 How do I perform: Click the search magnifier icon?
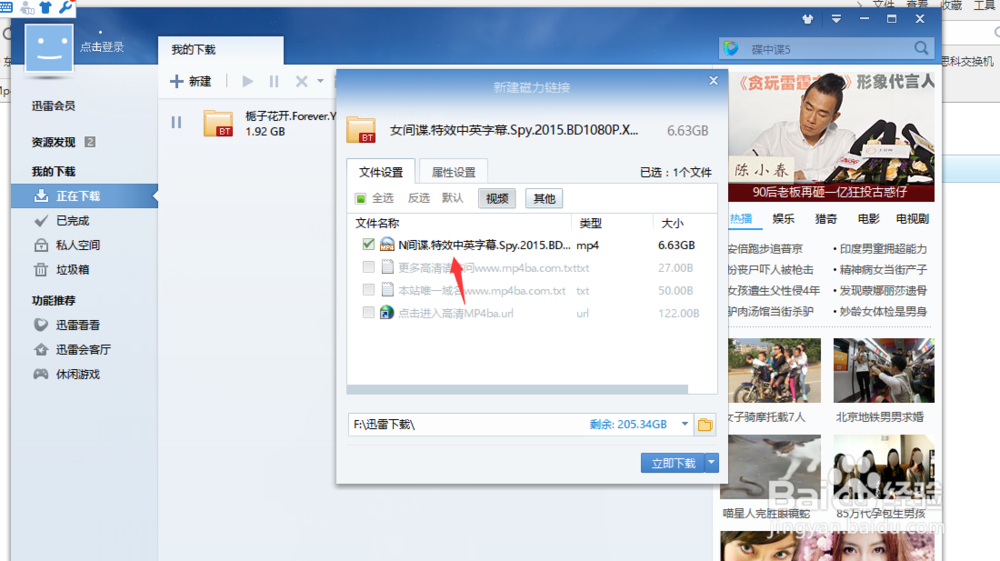(x=921, y=48)
